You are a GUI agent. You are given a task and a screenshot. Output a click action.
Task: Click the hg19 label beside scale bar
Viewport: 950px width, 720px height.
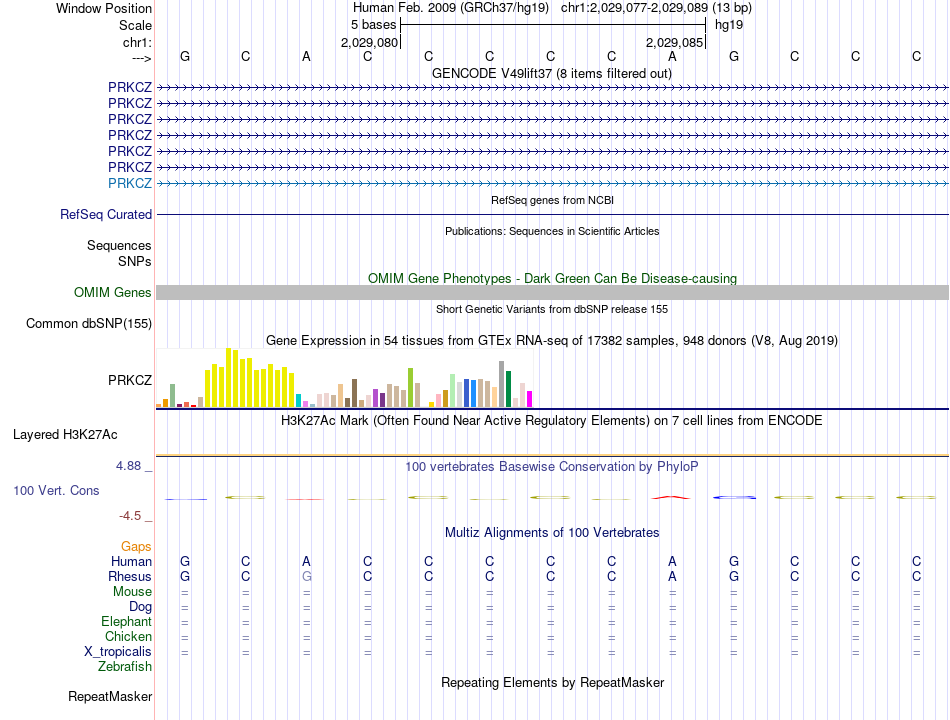point(729,25)
